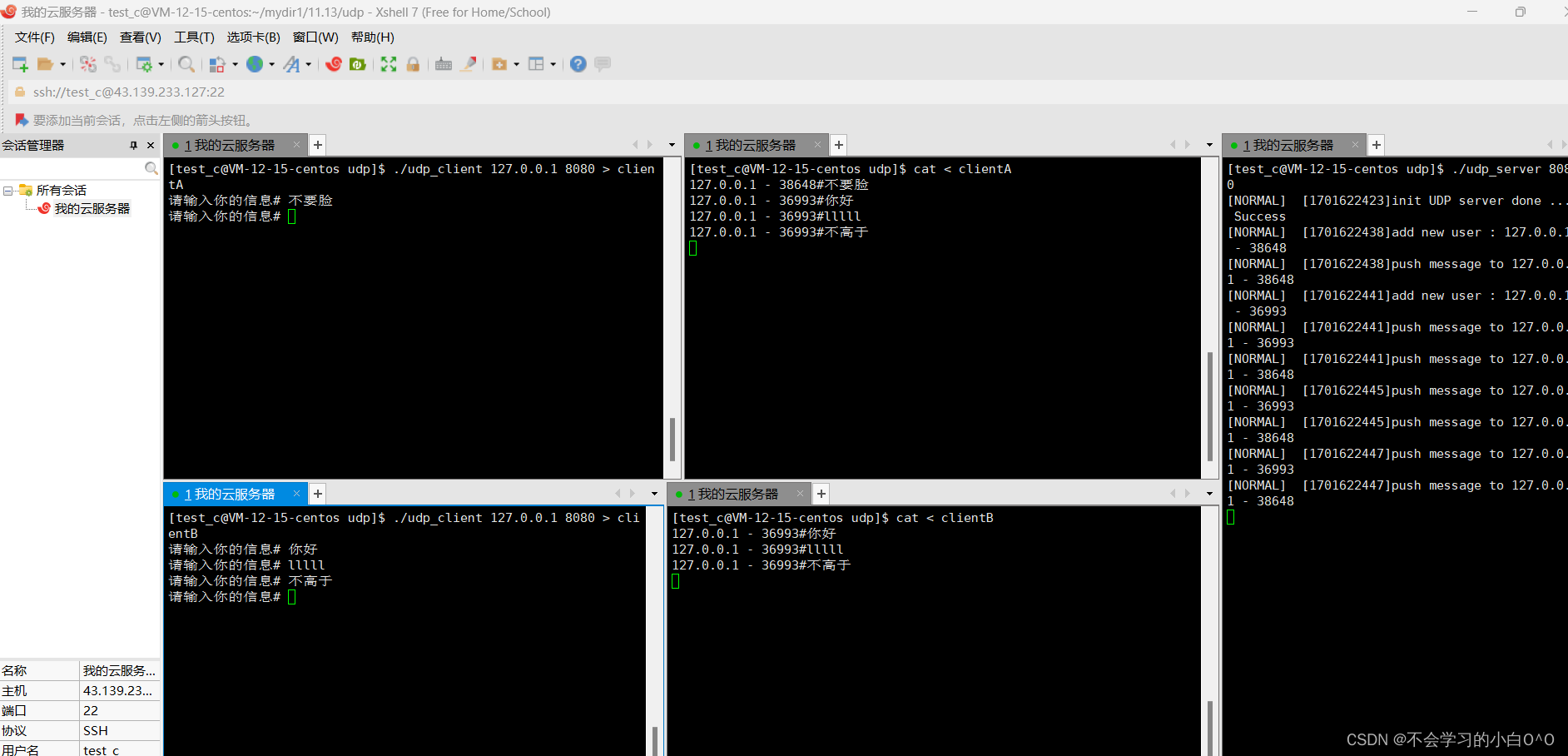Open the color scheme dropdown arrow
This screenshot has height=756, width=1568.
(235, 64)
